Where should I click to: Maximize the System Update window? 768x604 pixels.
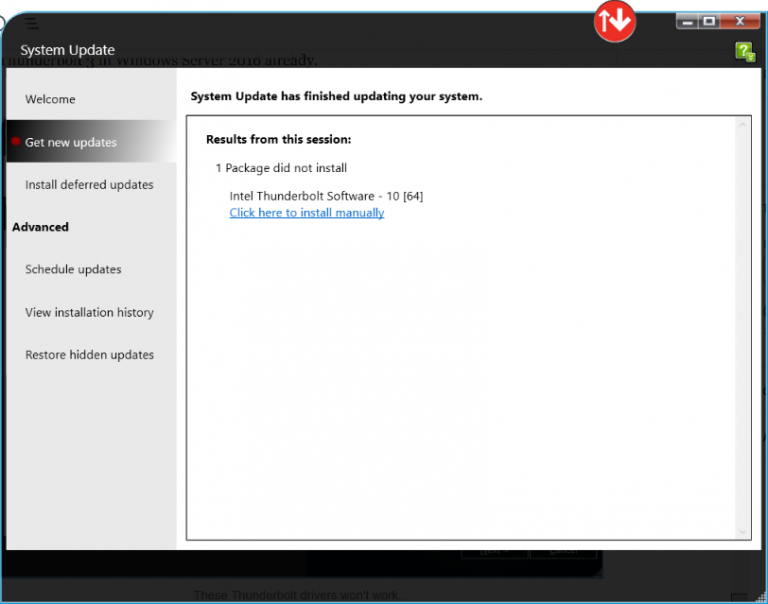point(709,20)
